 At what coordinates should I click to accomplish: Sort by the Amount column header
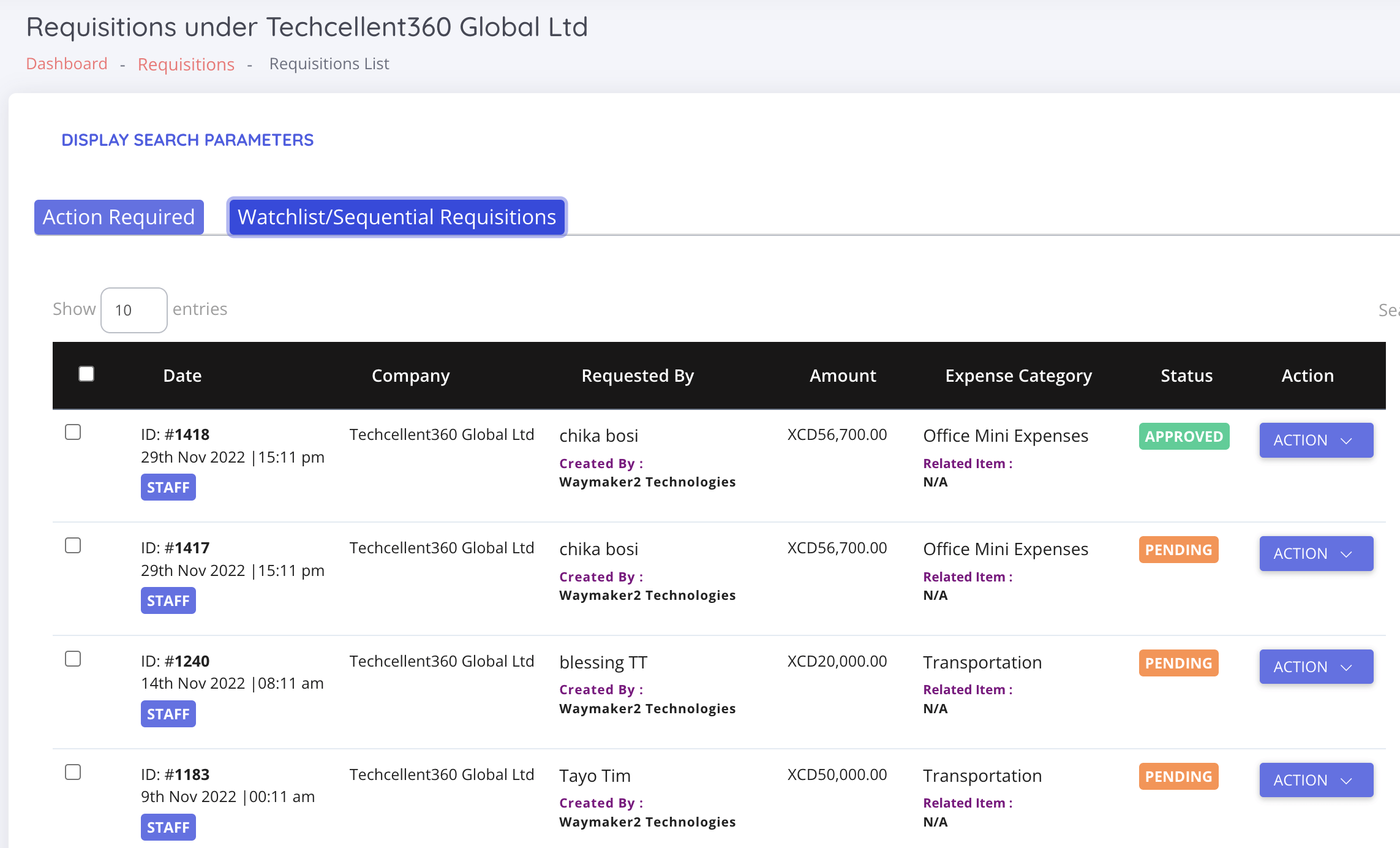pos(842,376)
